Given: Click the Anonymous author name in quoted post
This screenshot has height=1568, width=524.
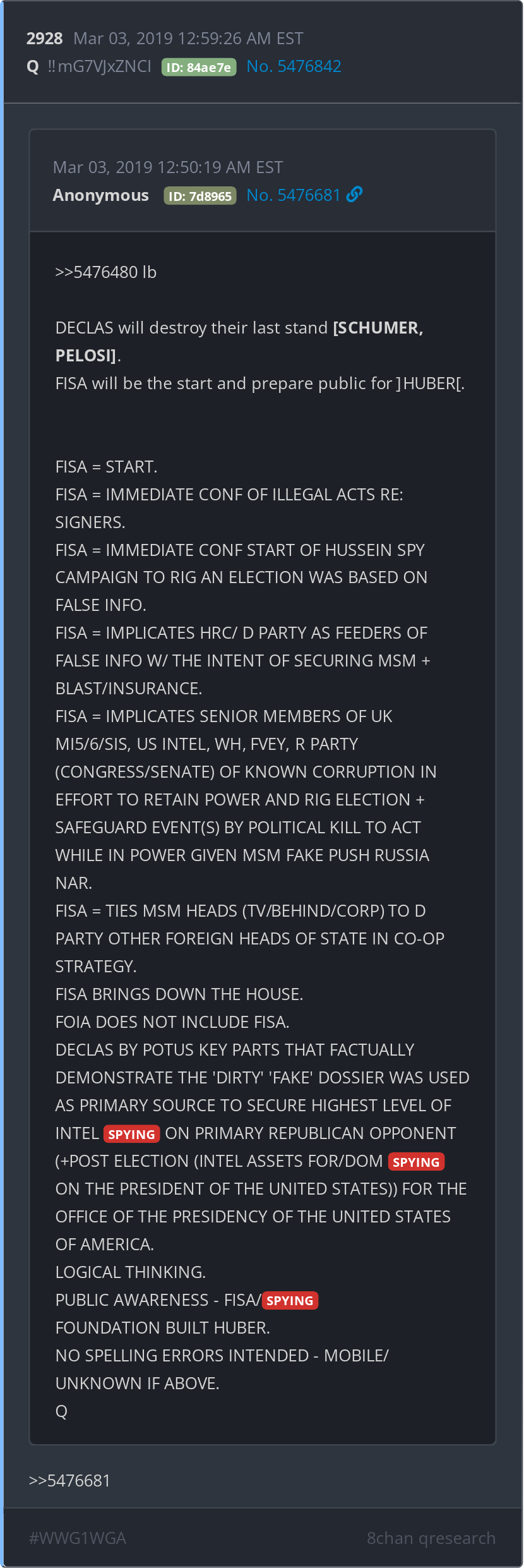Looking at the screenshot, I should (x=101, y=195).
